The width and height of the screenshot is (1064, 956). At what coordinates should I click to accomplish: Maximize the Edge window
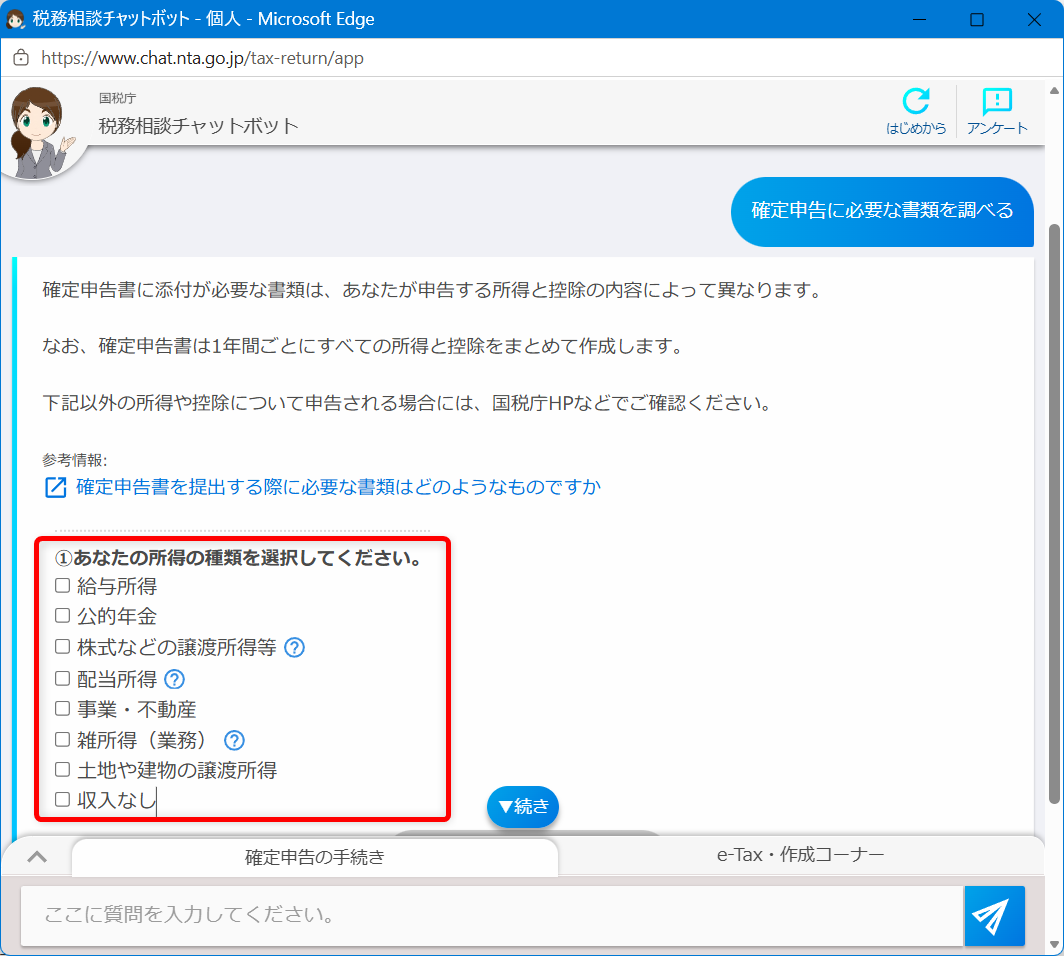[976, 19]
